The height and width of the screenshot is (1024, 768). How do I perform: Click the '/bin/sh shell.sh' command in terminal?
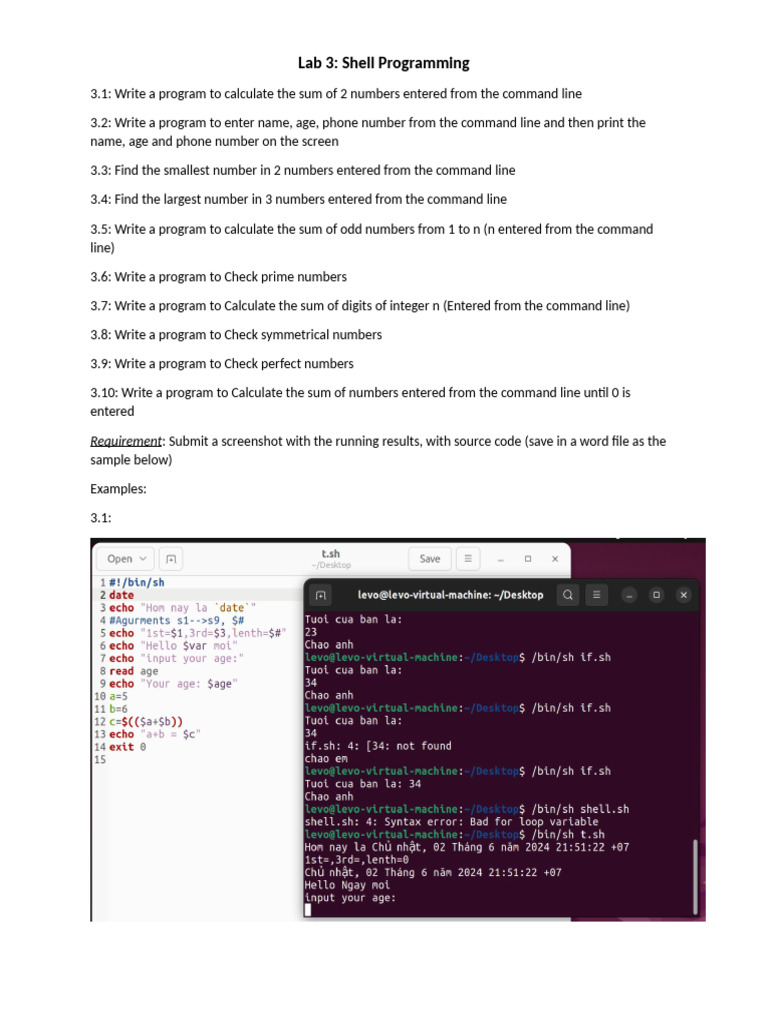coord(581,809)
